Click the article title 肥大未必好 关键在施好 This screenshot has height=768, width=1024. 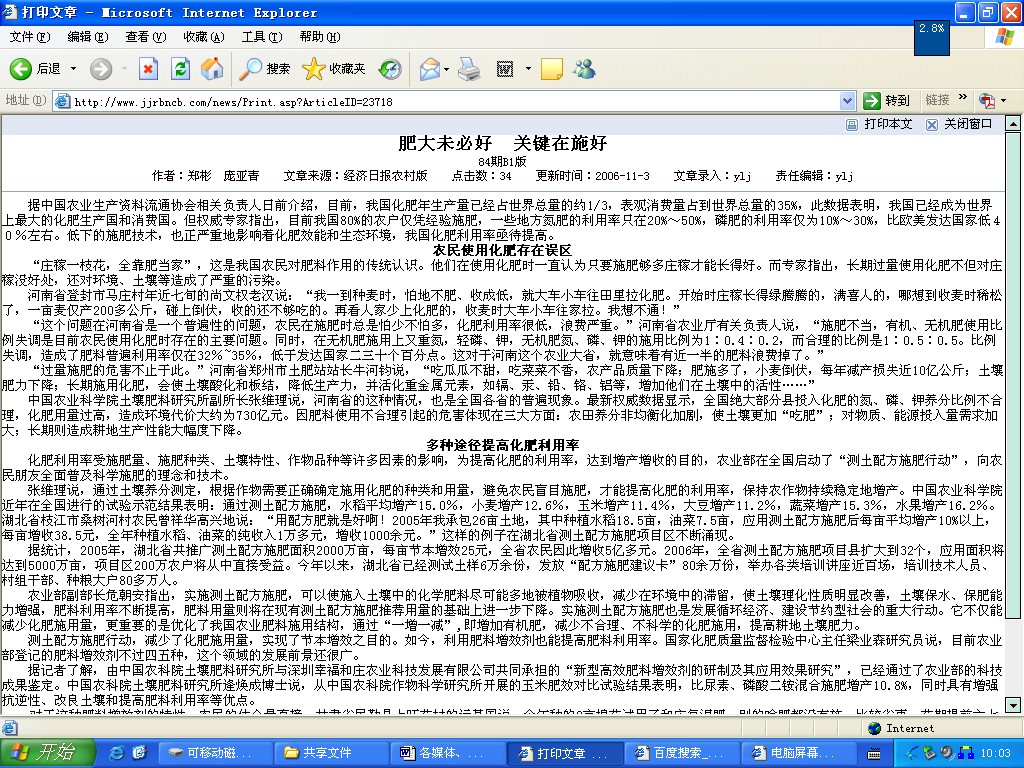click(503, 143)
